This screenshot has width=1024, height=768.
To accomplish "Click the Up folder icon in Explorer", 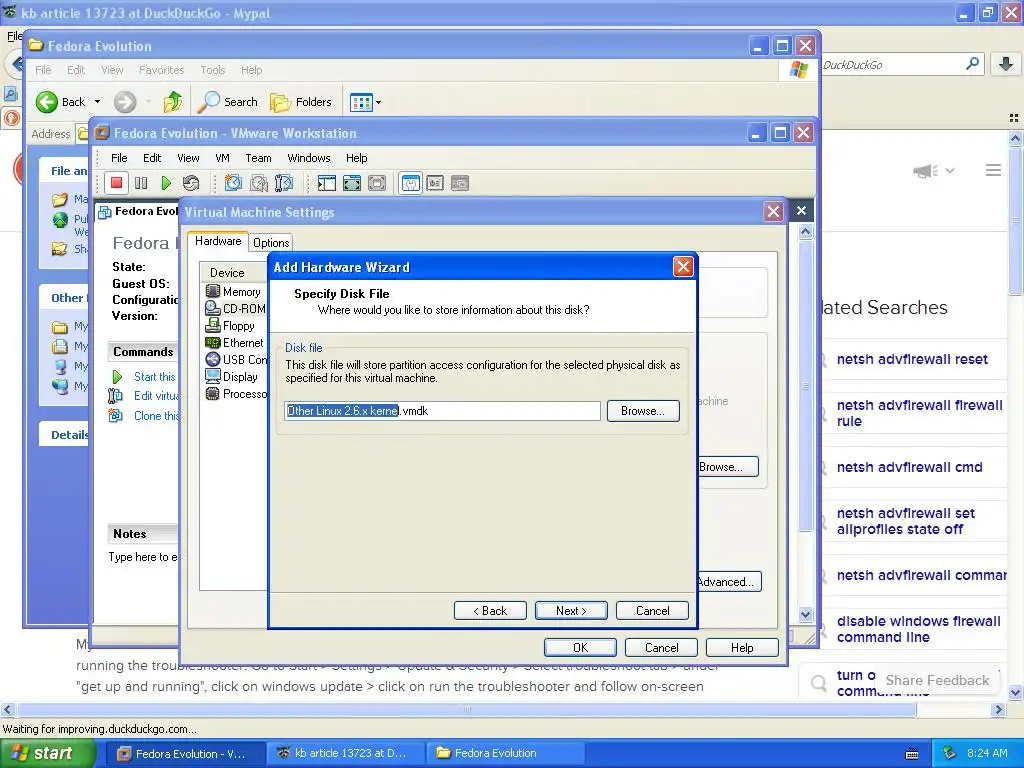I will (173, 102).
